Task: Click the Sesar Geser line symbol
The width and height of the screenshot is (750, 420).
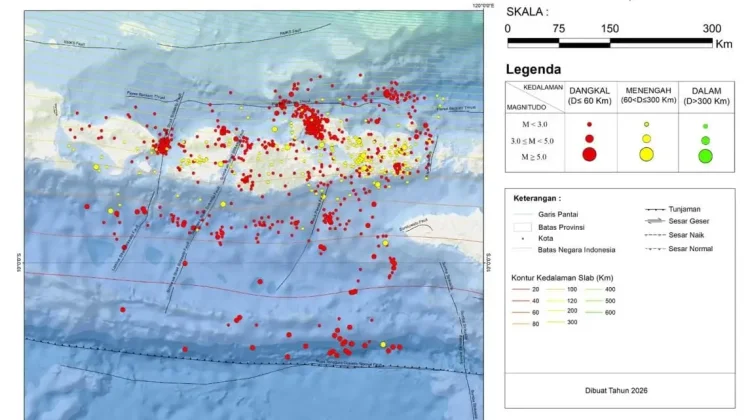Action: [x=655, y=221]
